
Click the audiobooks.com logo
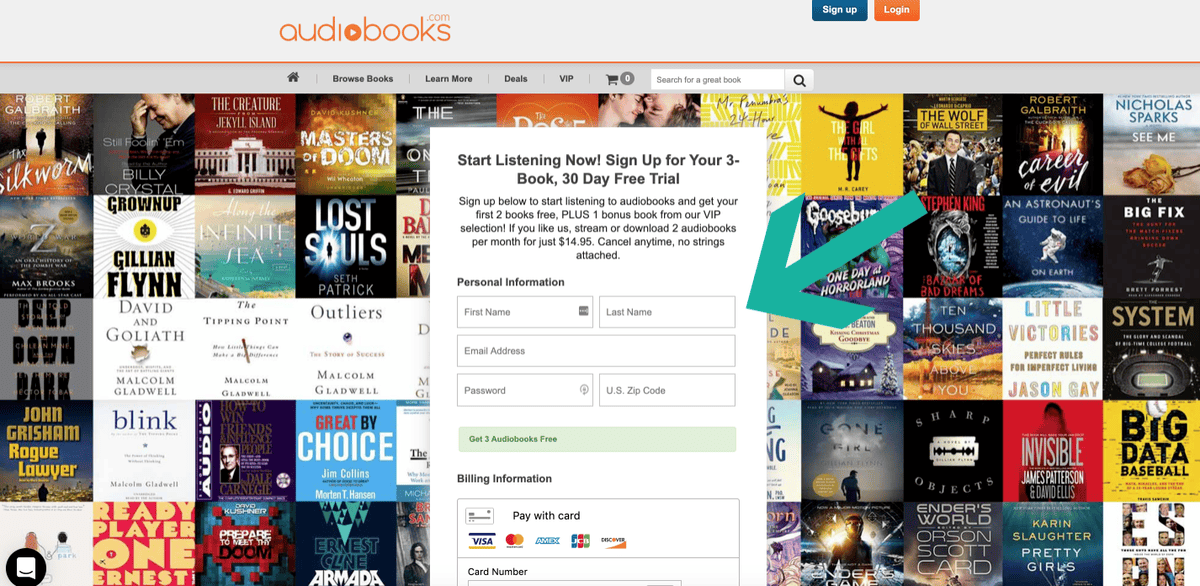coord(365,28)
